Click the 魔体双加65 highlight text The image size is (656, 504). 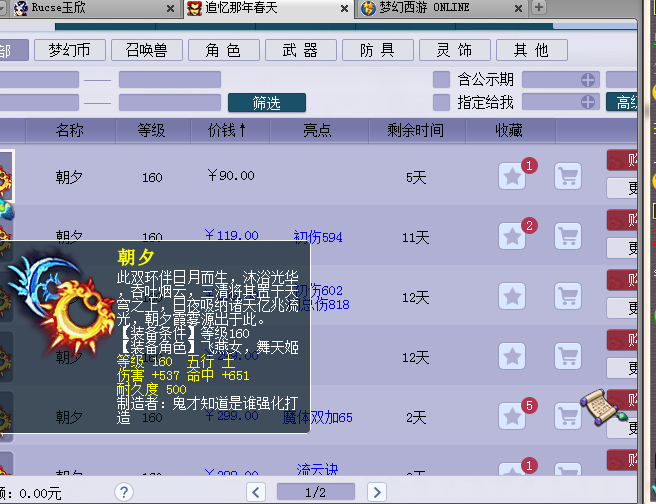point(318,417)
